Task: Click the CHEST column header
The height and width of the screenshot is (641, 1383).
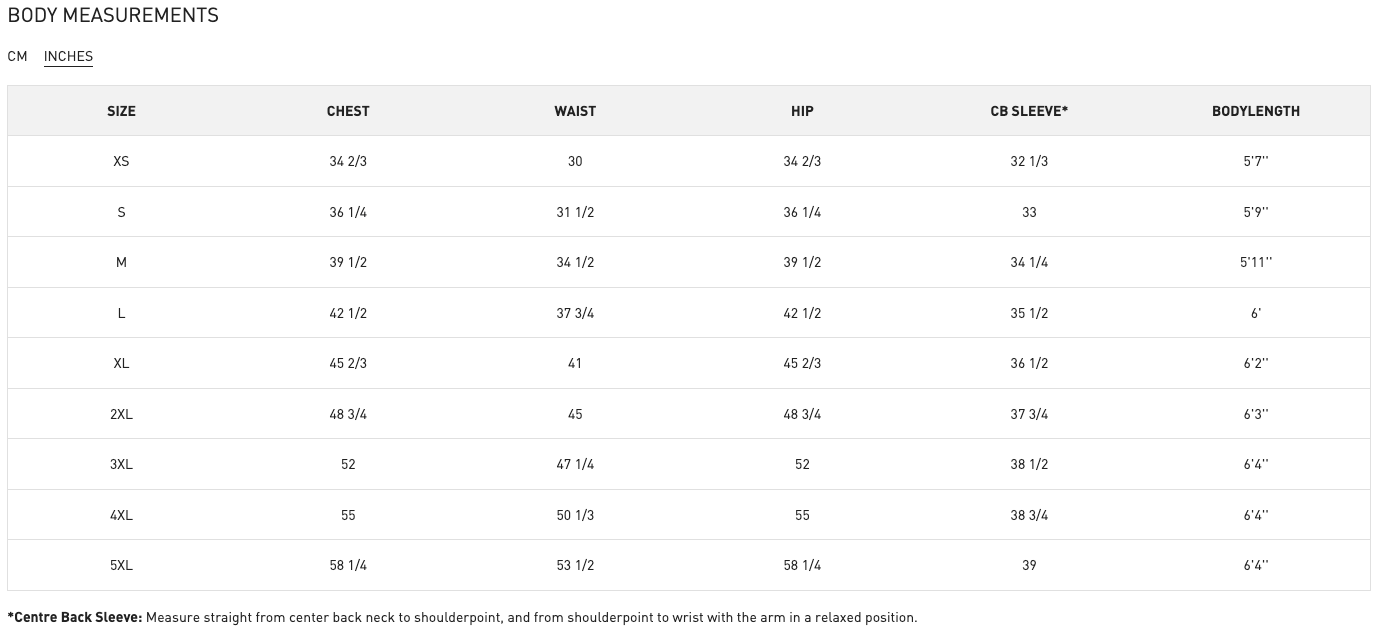Action: [348, 111]
